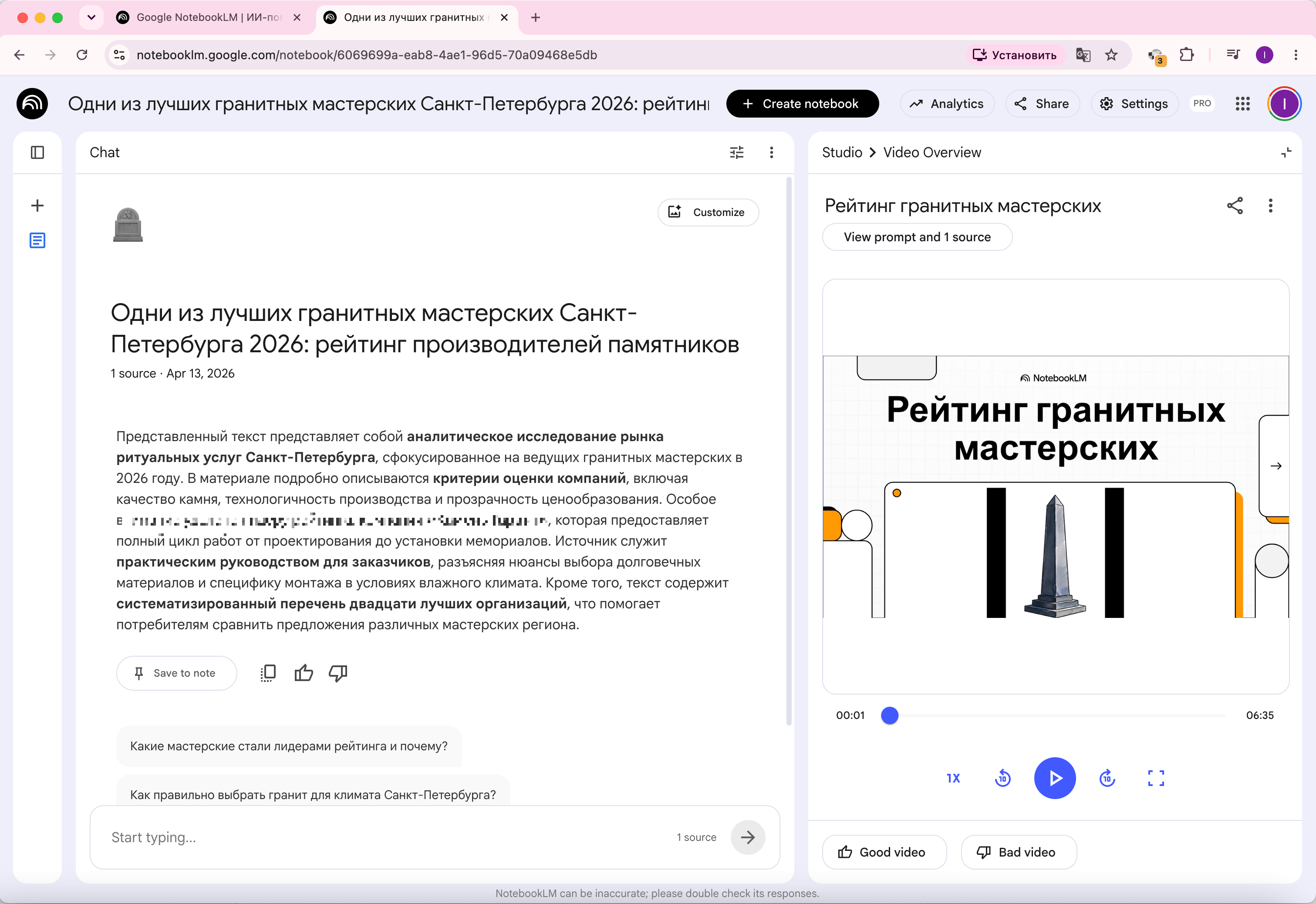Reload the page
Screen dimensions: 1316x904
(82, 55)
